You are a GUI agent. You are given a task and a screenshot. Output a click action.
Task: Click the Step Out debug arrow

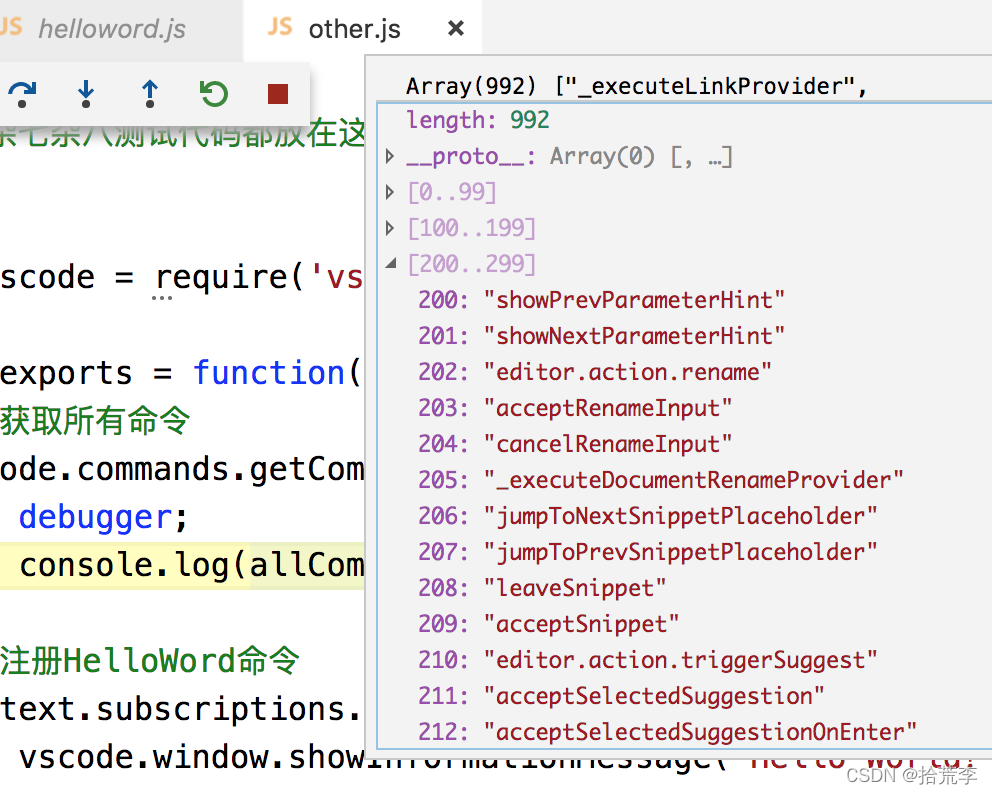click(150, 94)
